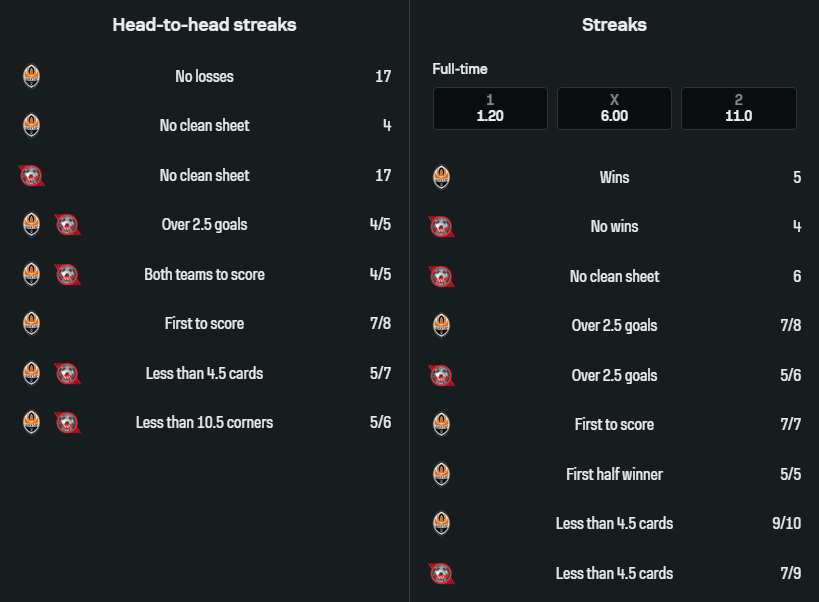Click Shakhtar crest in Less than 4.5 cards 5/7 row
819x602 pixels.
pyautogui.click(x=31, y=373)
